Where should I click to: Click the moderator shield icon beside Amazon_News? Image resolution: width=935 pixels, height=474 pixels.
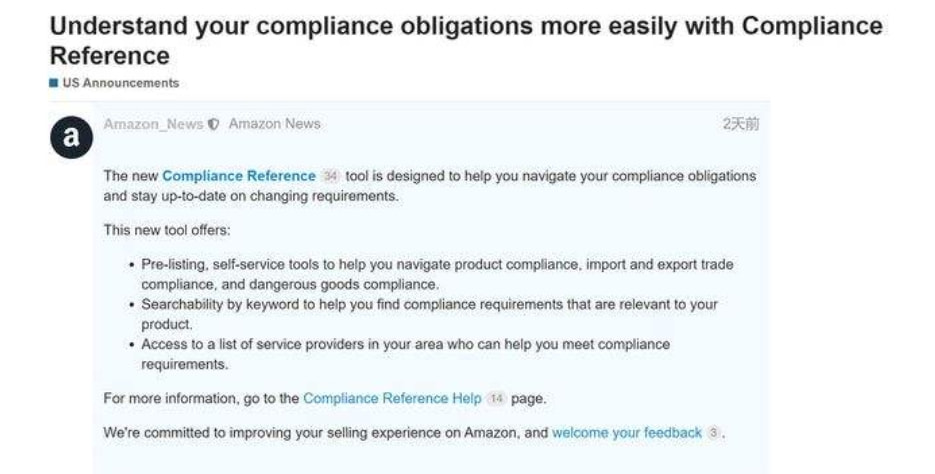pos(214,124)
